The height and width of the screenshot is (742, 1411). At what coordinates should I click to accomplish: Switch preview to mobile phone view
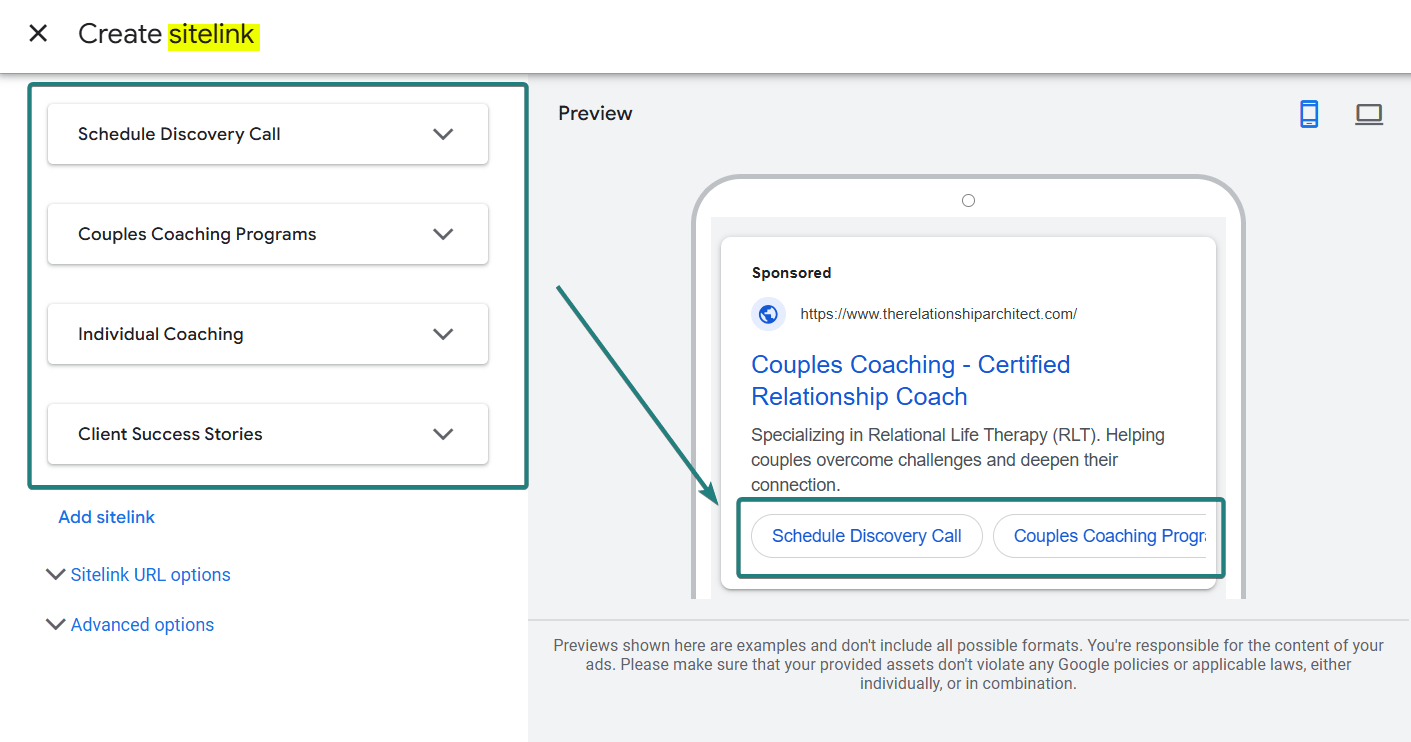pyautogui.click(x=1309, y=114)
